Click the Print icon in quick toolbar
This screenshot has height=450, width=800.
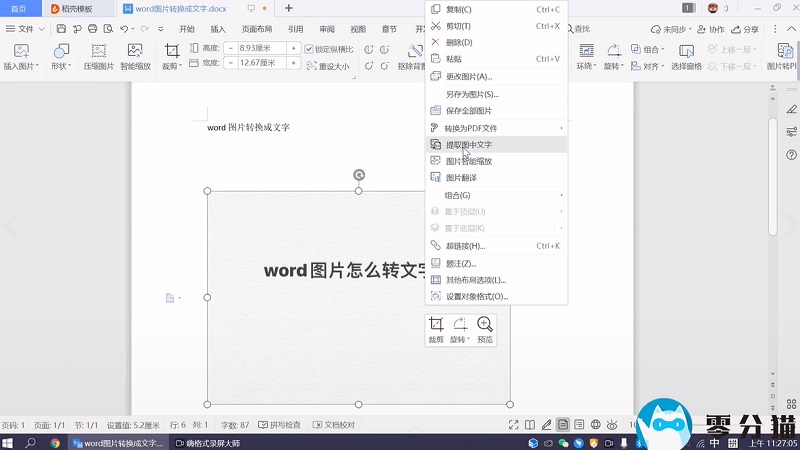click(92, 29)
